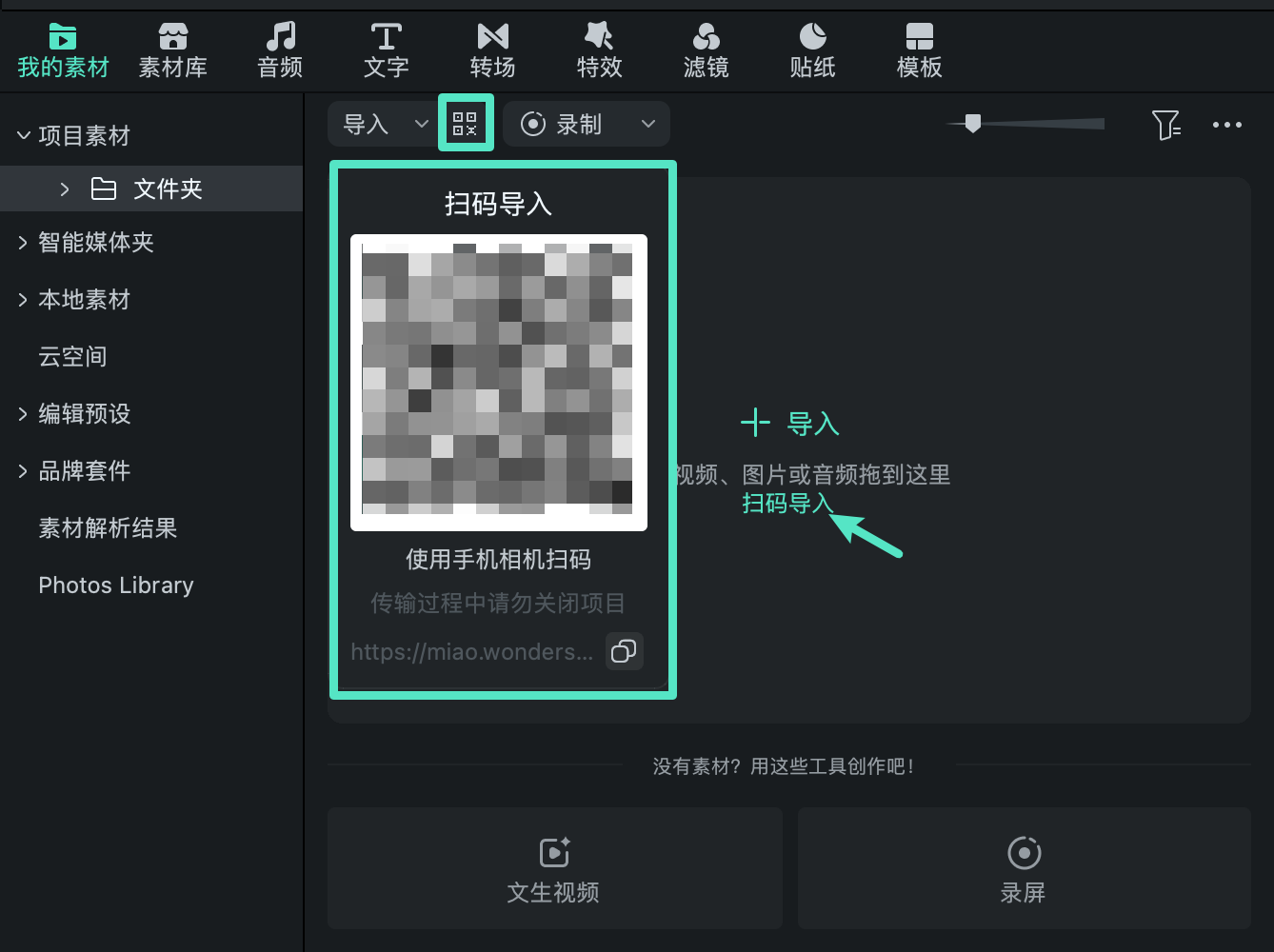The width and height of the screenshot is (1274, 952).
Task: Collapse the 项目素材 tree section
Action: click(24, 136)
